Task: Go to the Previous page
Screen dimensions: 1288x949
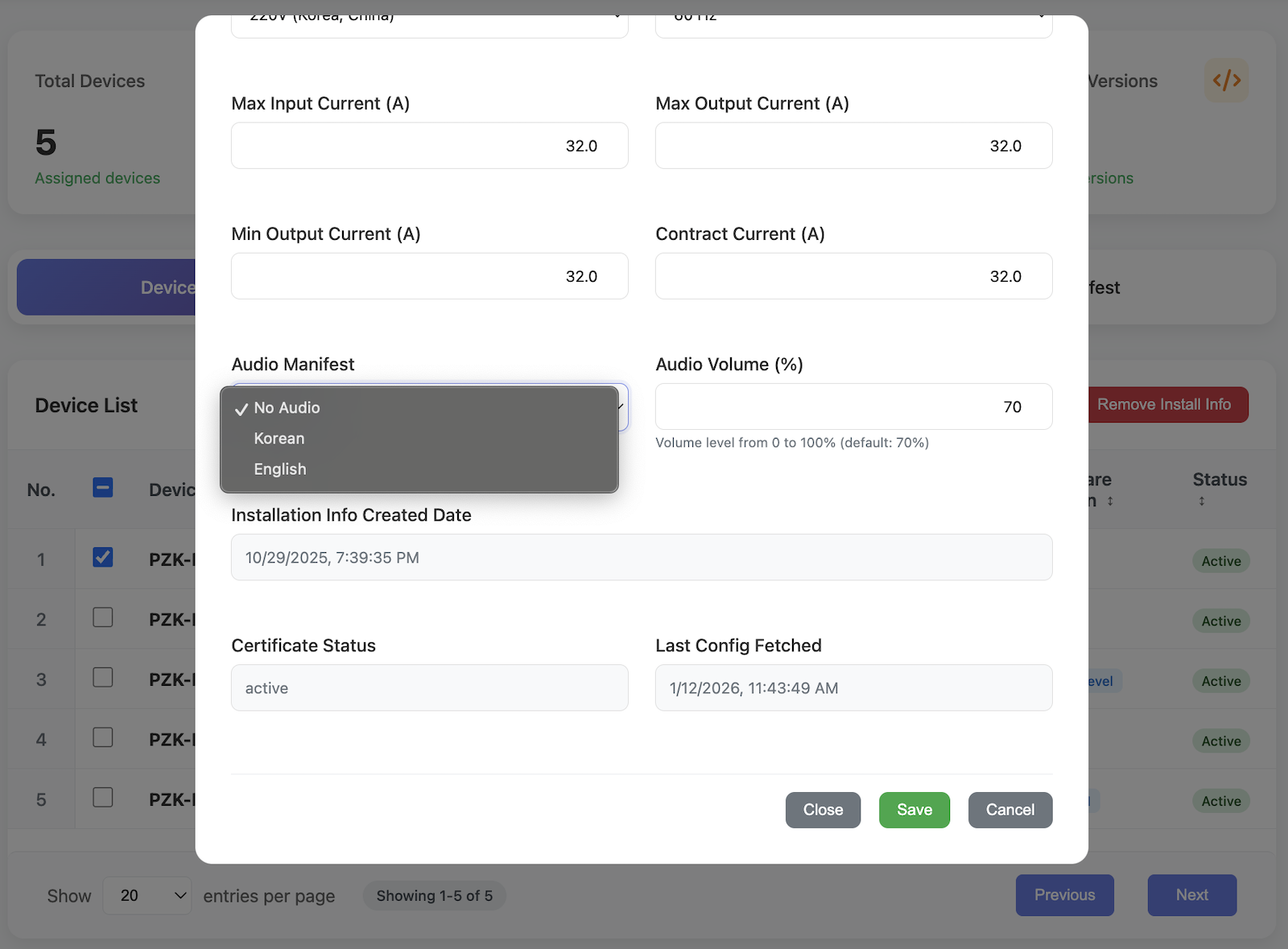Action: 1064,895
